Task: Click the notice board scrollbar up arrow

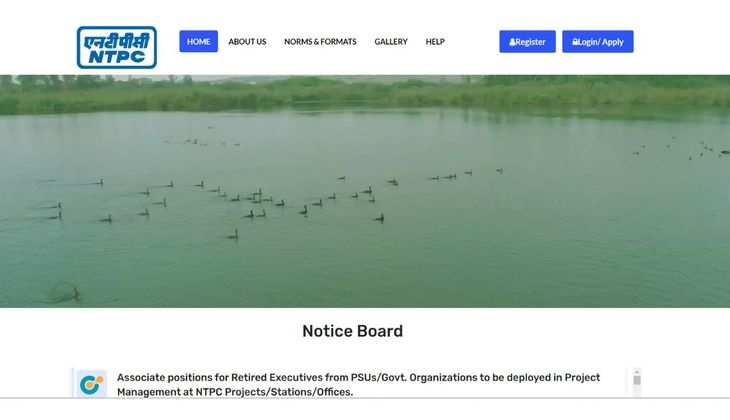Action: pyautogui.click(x=637, y=372)
